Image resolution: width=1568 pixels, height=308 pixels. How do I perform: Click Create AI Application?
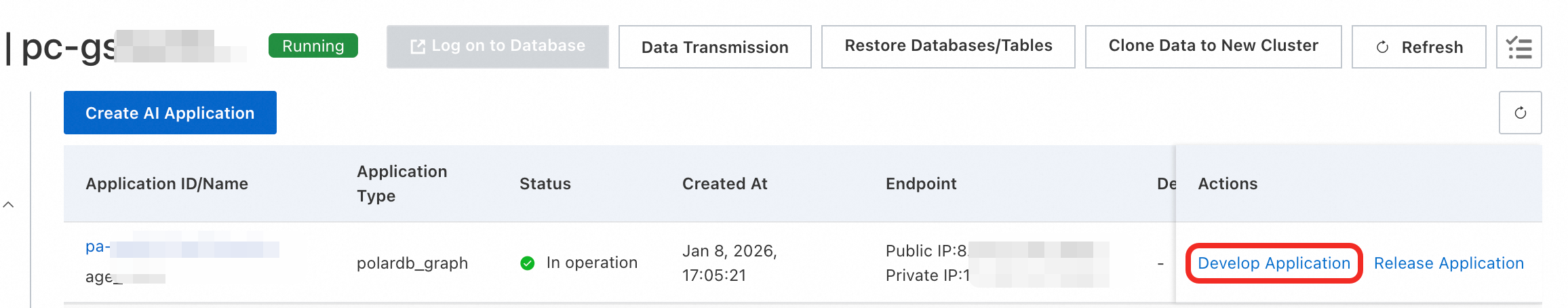(x=170, y=113)
